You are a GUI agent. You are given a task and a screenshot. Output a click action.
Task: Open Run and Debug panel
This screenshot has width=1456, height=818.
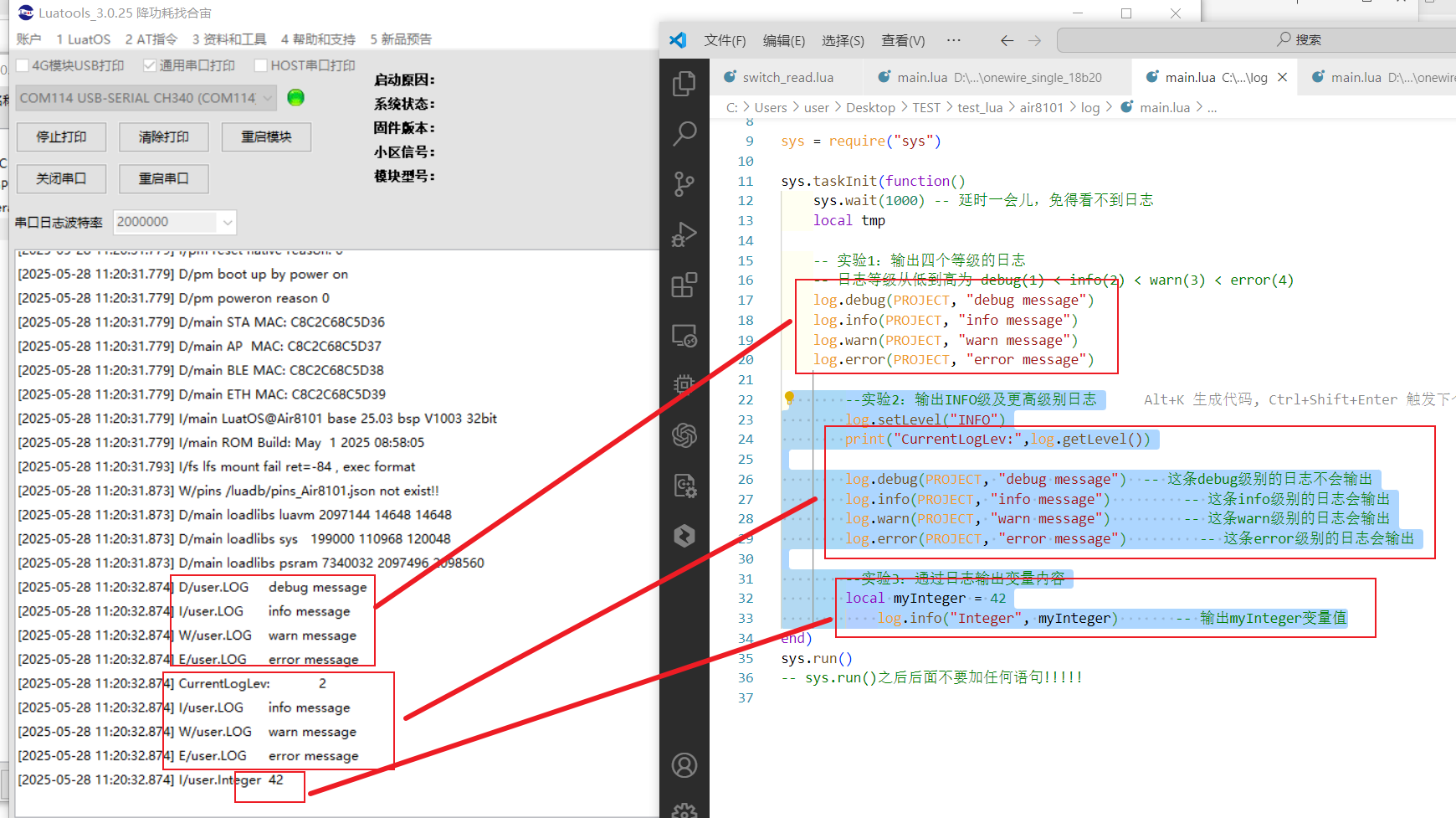pyautogui.click(x=684, y=234)
